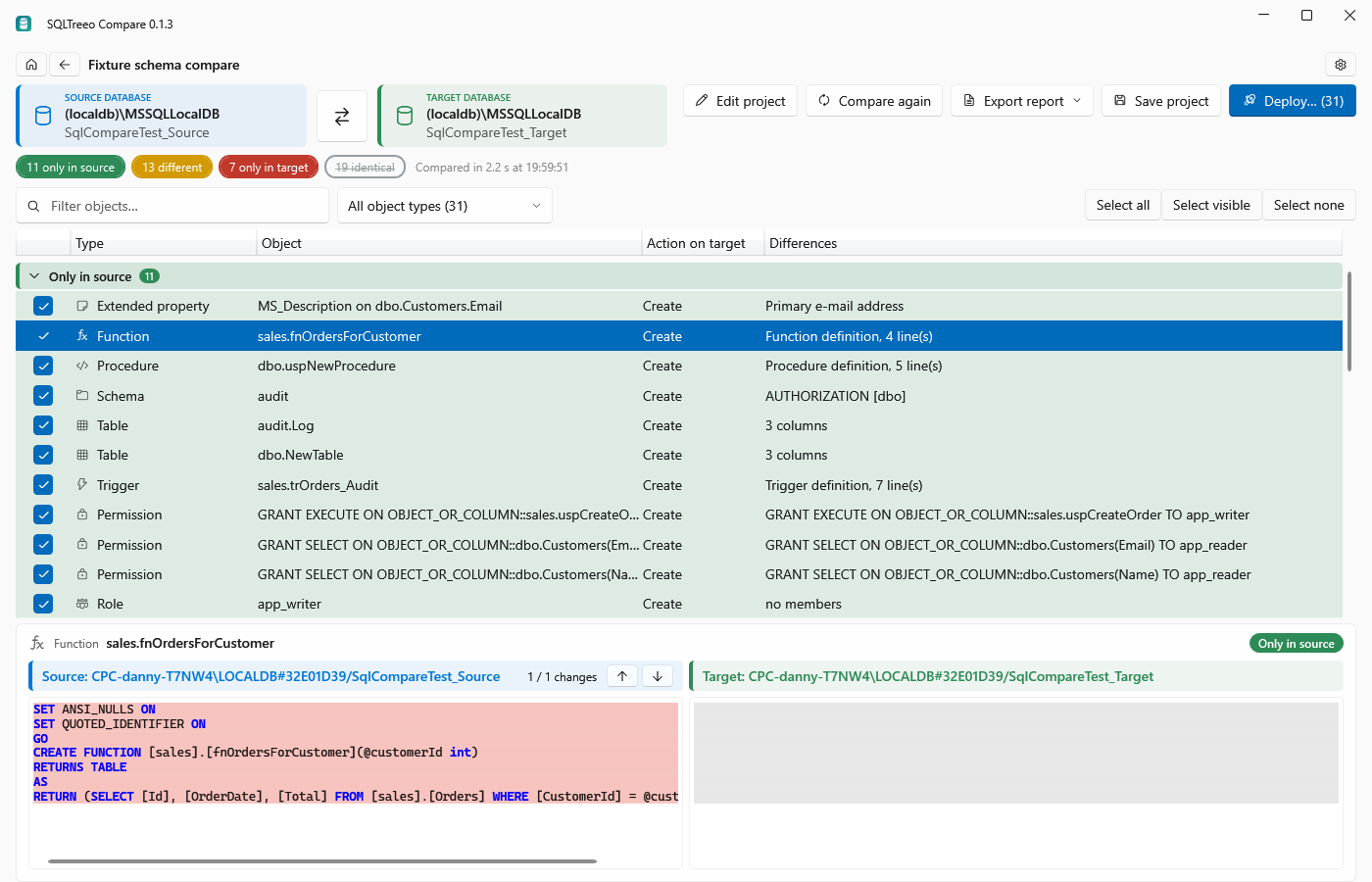Open the settings gear icon
This screenshot has width=1372, height=882.
tap(1341, 65)
